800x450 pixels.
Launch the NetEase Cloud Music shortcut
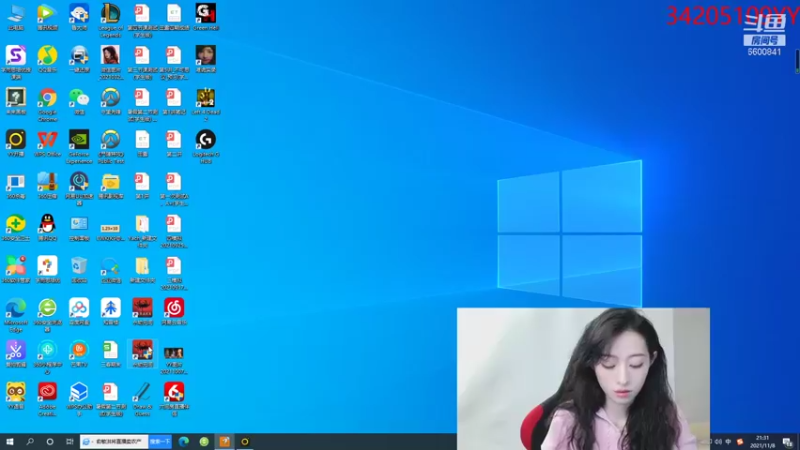[174, 312]
